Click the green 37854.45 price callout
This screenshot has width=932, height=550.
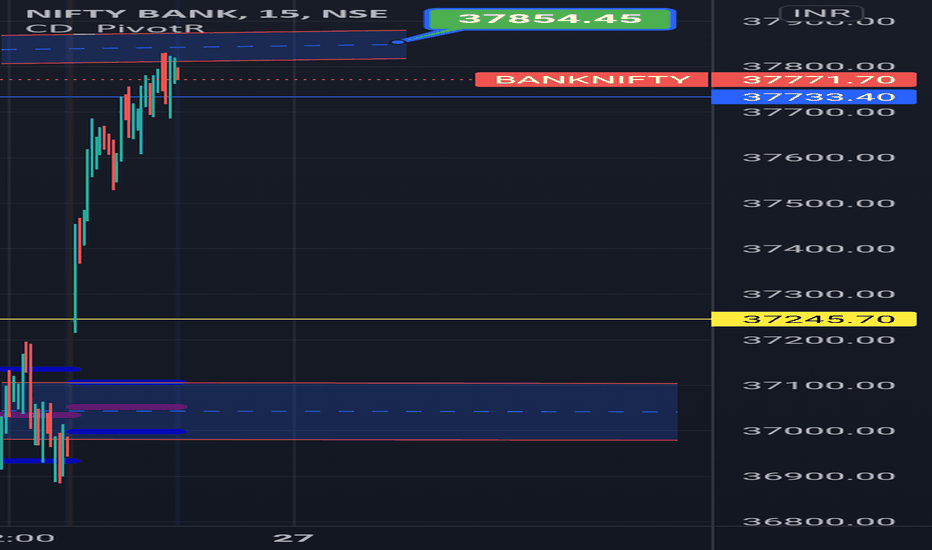tap(550, 18)
